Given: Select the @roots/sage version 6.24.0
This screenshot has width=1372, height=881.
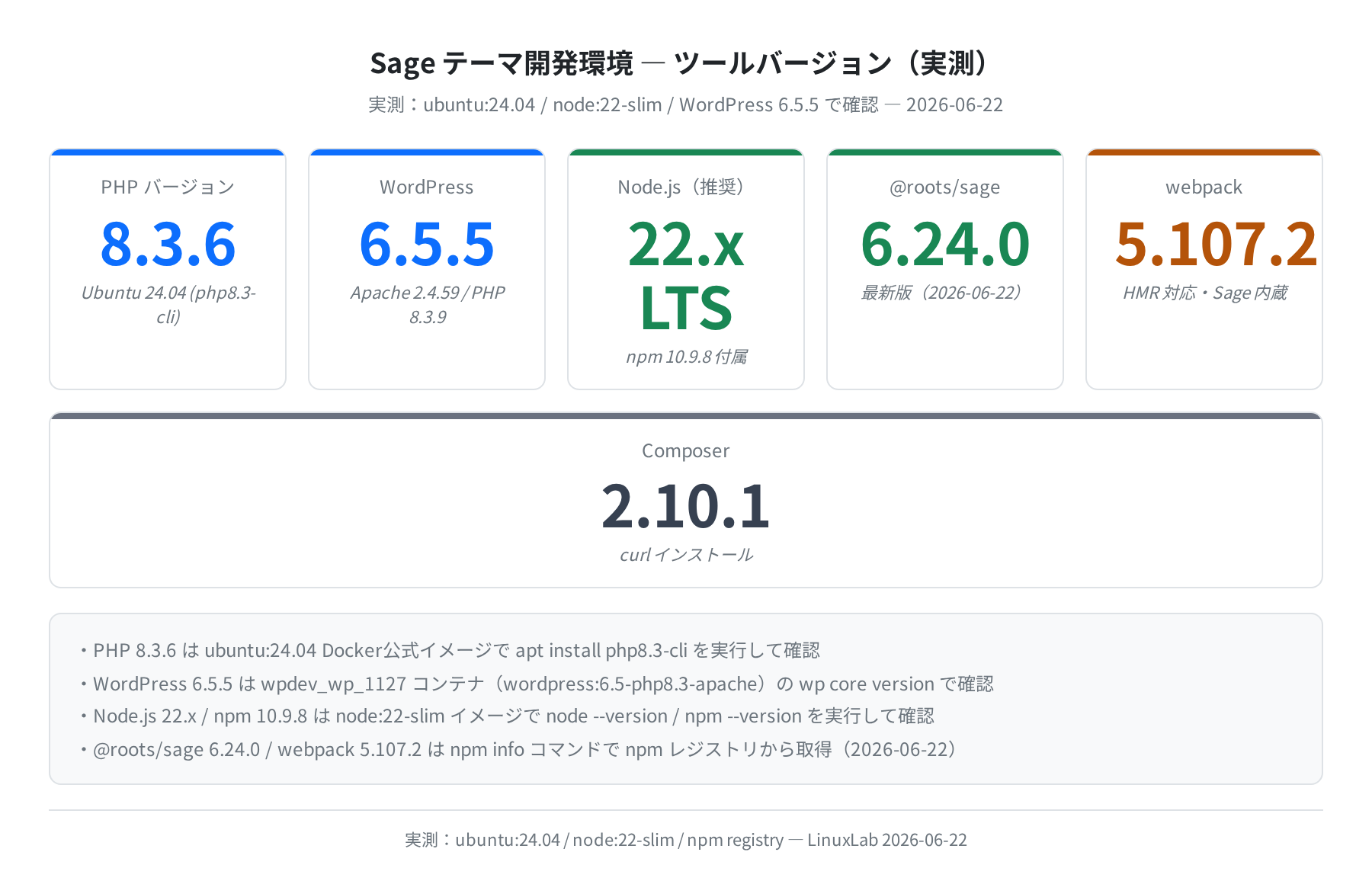Looking at the screenshot, I should [x=945, y=244].
